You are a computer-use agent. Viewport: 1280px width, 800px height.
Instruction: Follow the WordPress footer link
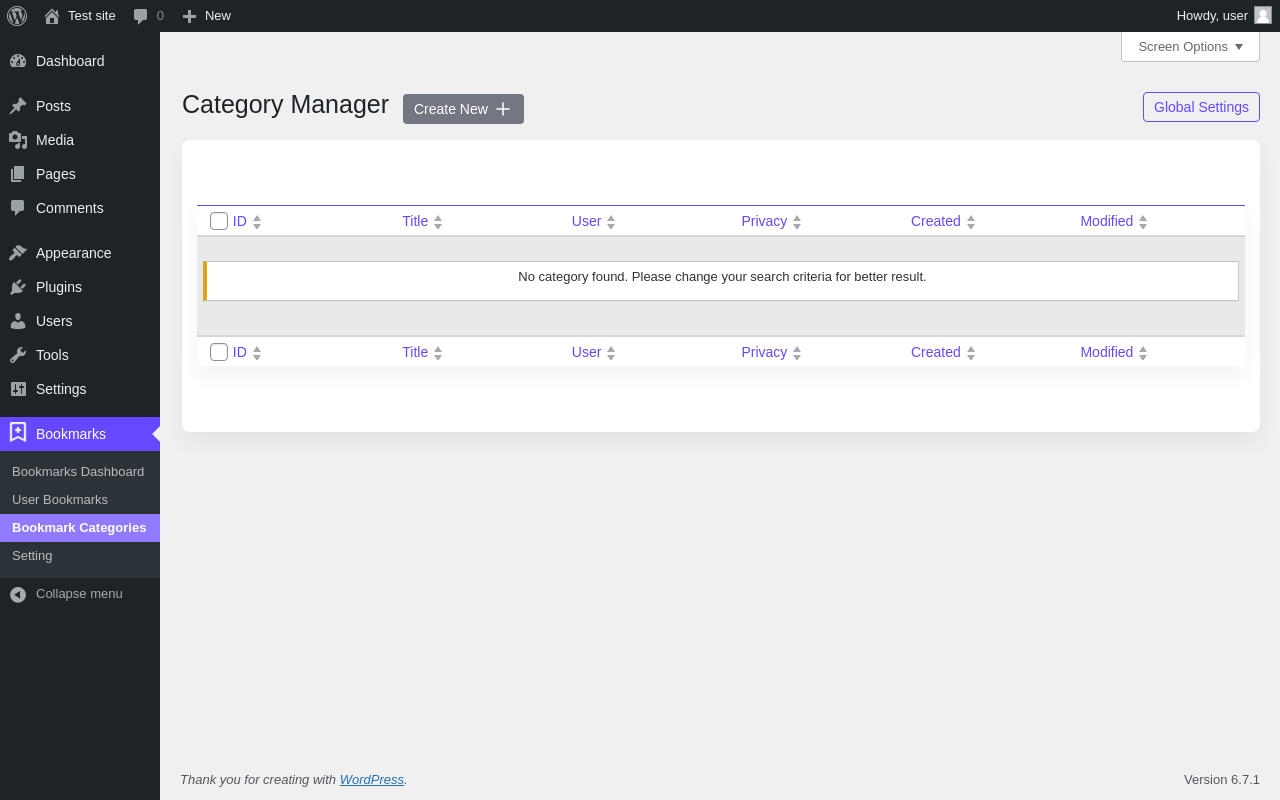click(371, 780)
